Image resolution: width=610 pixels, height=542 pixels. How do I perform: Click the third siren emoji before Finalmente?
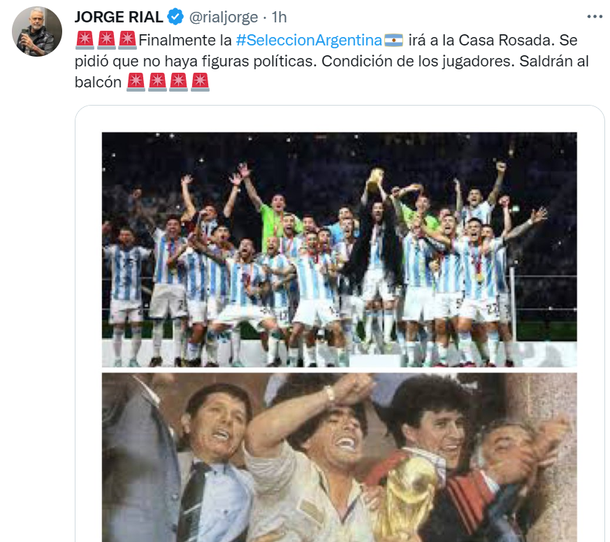127,40
